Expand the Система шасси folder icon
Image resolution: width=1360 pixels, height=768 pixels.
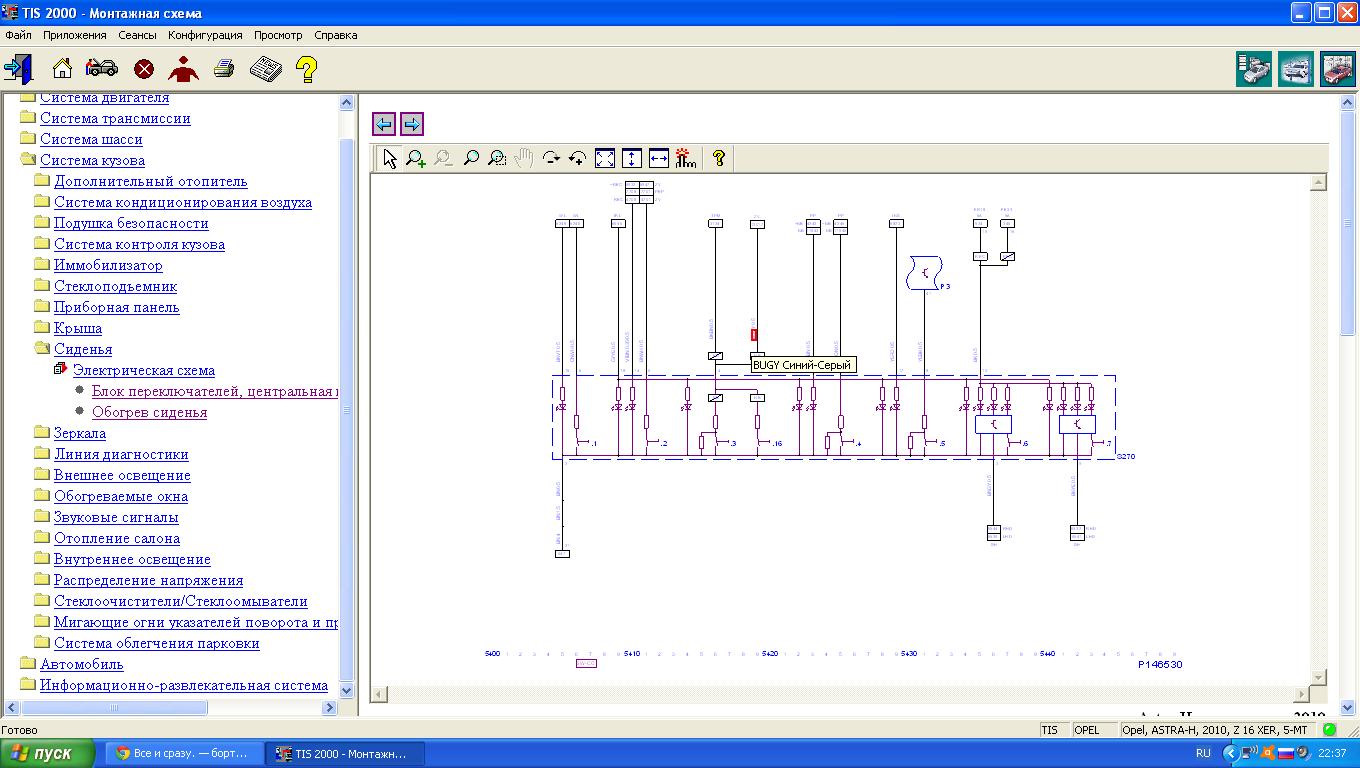[28, 139]
